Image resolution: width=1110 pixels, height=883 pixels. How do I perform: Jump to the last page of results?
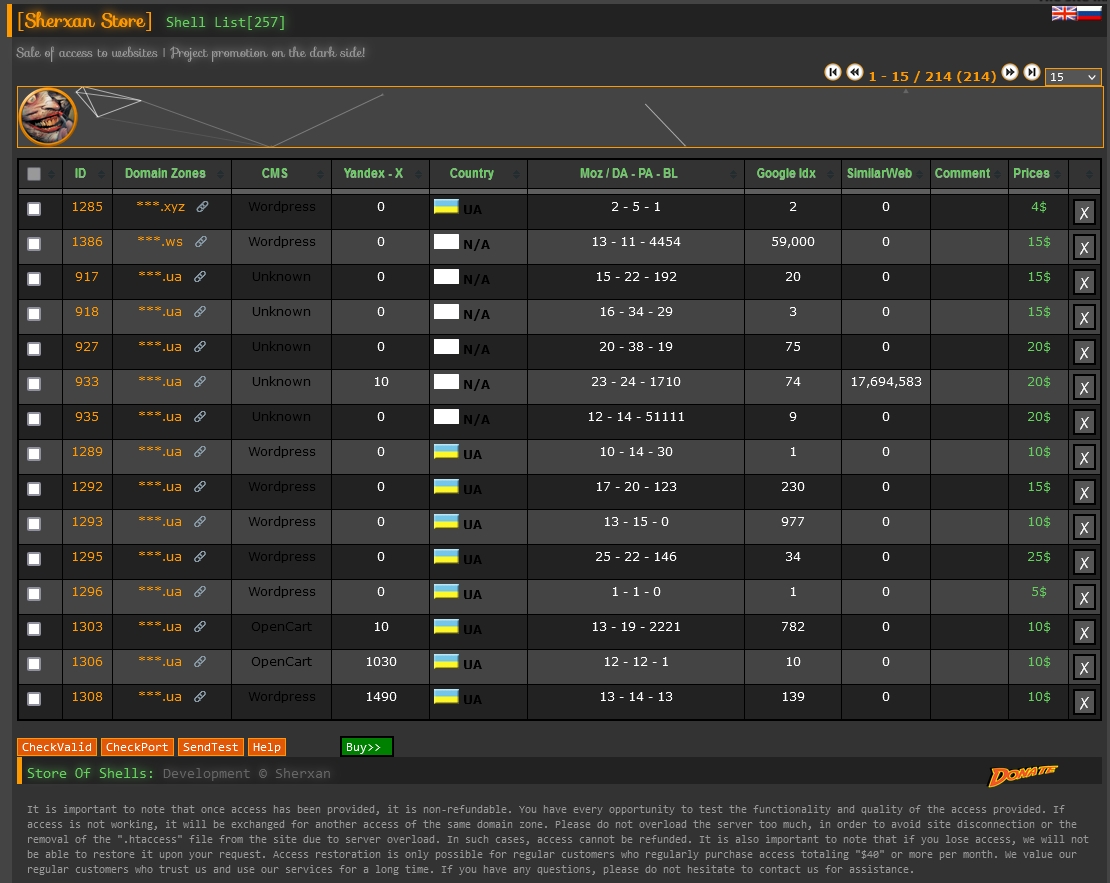1032,72
